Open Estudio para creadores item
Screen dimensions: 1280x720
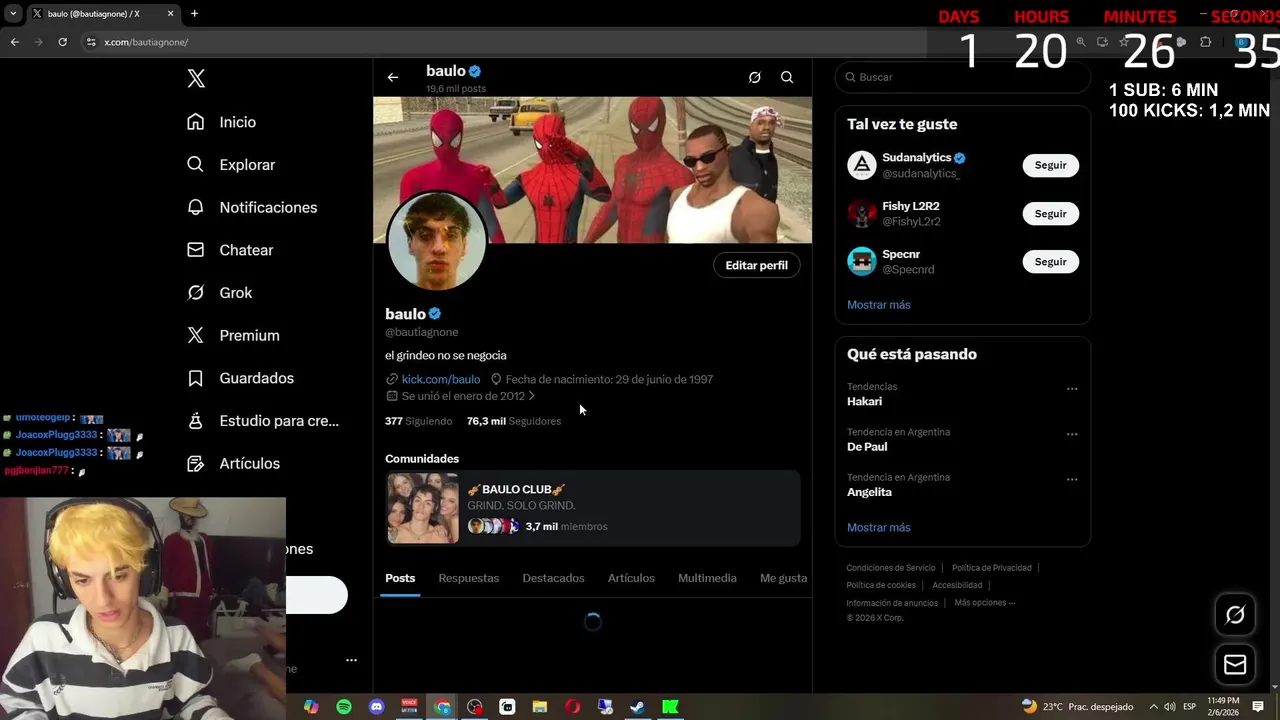click(x=263, y=421)
